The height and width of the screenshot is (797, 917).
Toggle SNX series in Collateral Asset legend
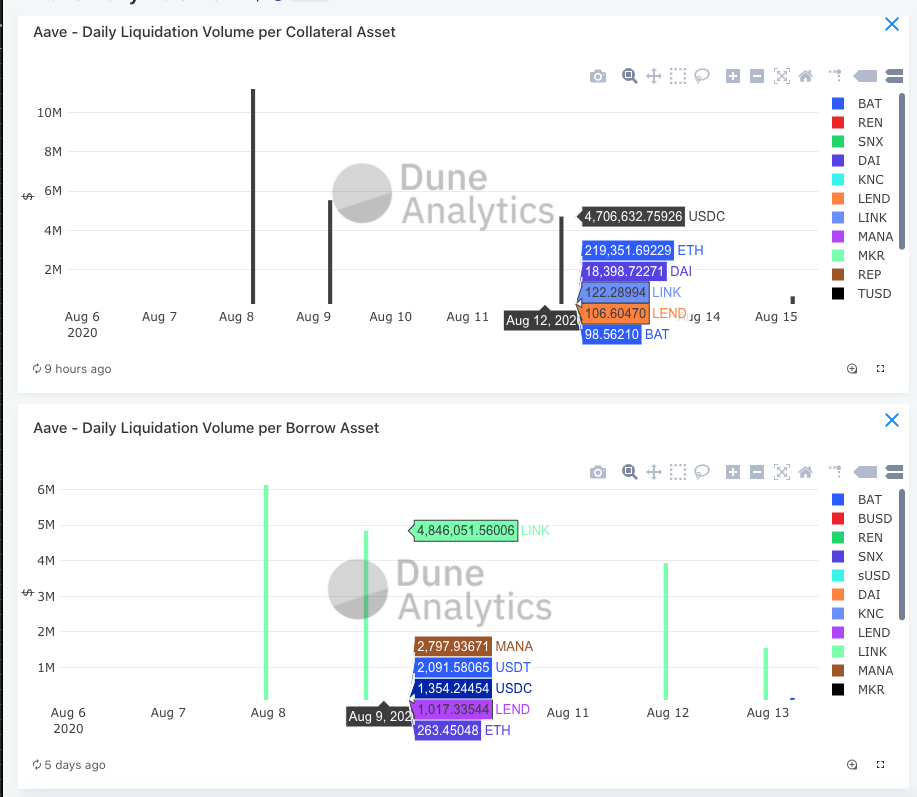click(857, 142)
